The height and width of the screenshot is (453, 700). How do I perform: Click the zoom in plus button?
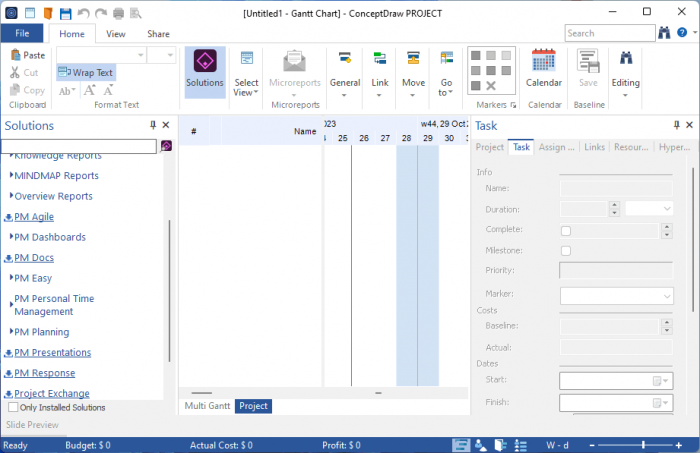[x=679, y=445]
